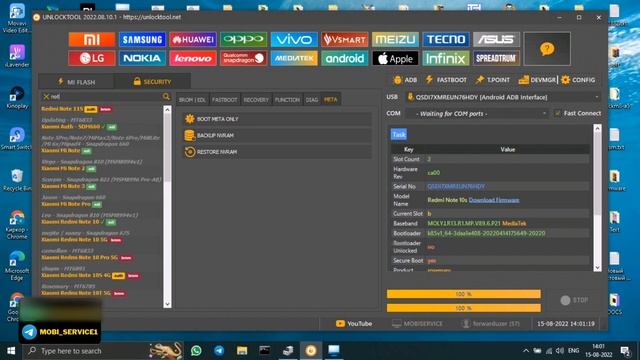Select the Infinix brand logo
Screen dimensions: 640x360
pos(446,58)
